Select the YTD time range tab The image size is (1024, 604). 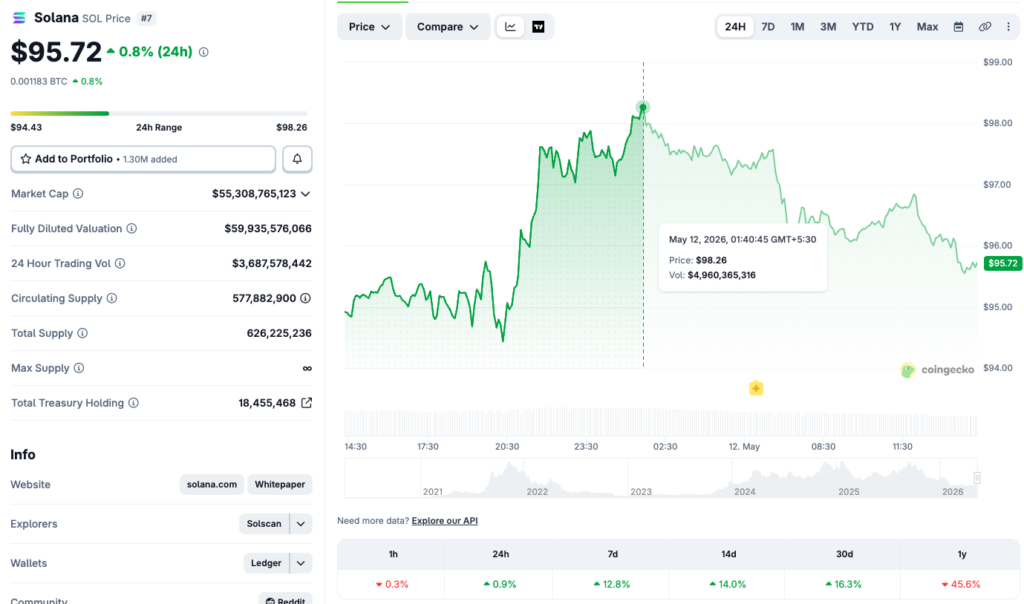point(863,27)
